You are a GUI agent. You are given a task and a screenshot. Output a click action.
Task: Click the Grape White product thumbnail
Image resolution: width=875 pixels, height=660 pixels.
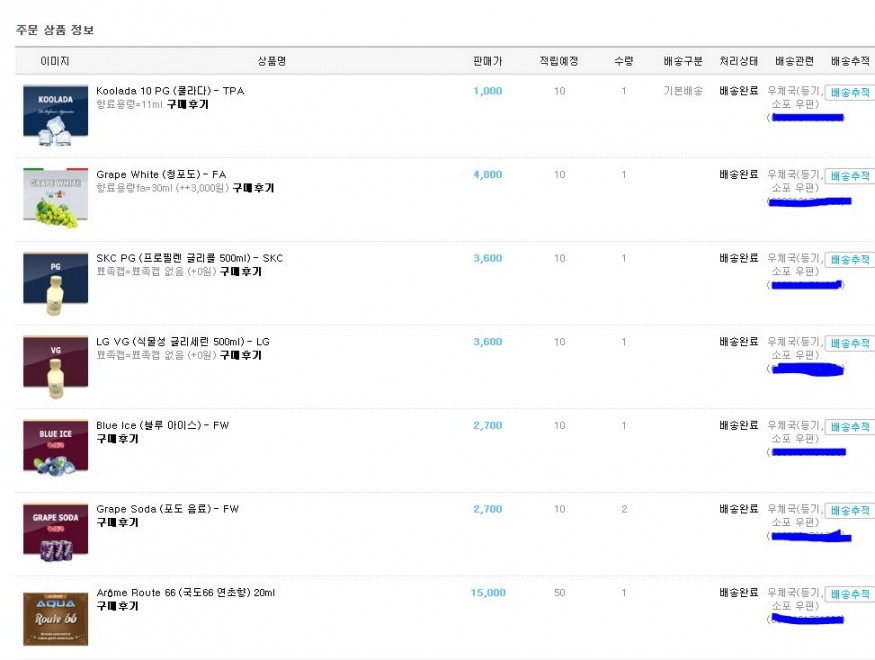[x=56, y=197]
